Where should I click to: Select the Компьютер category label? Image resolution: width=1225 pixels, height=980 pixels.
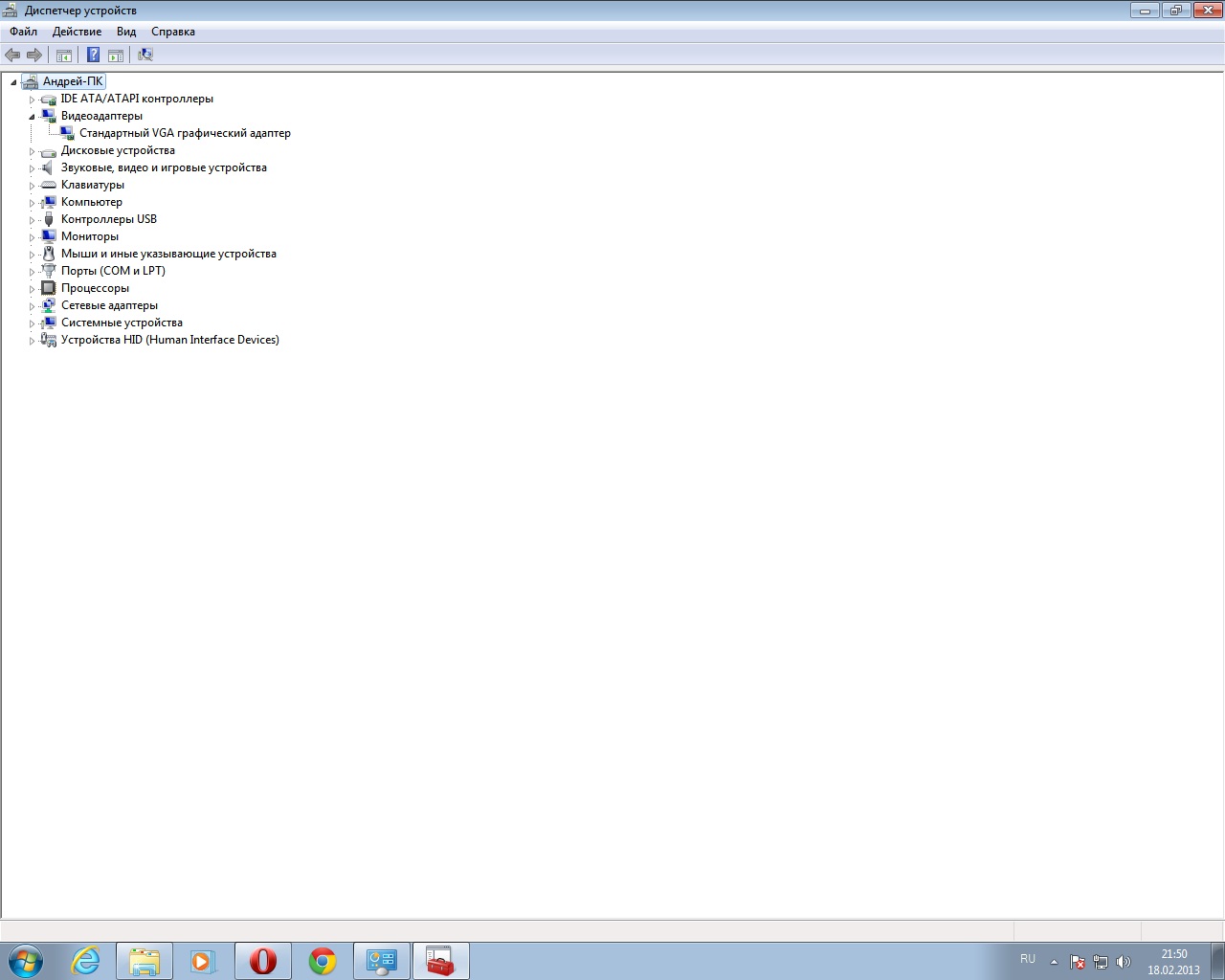92,202
